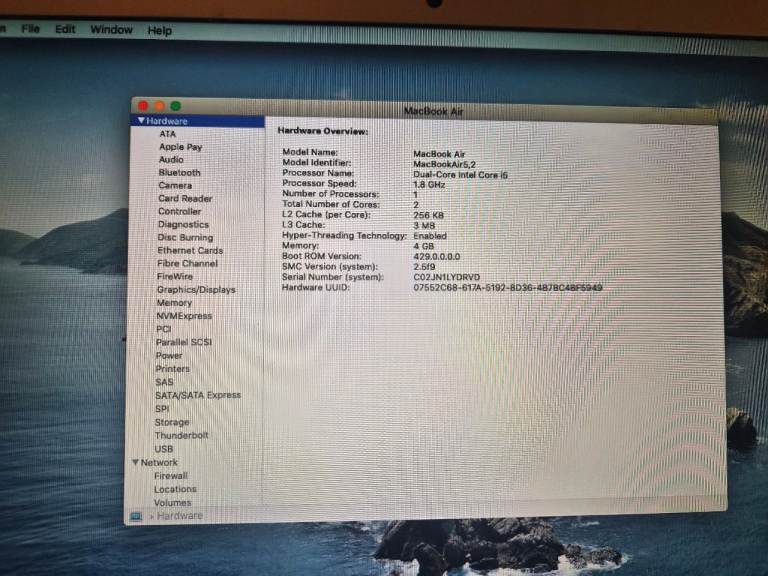This screenshot has width=768, height=576.
Task: Click the red close window button
Action: click(143, 105)
